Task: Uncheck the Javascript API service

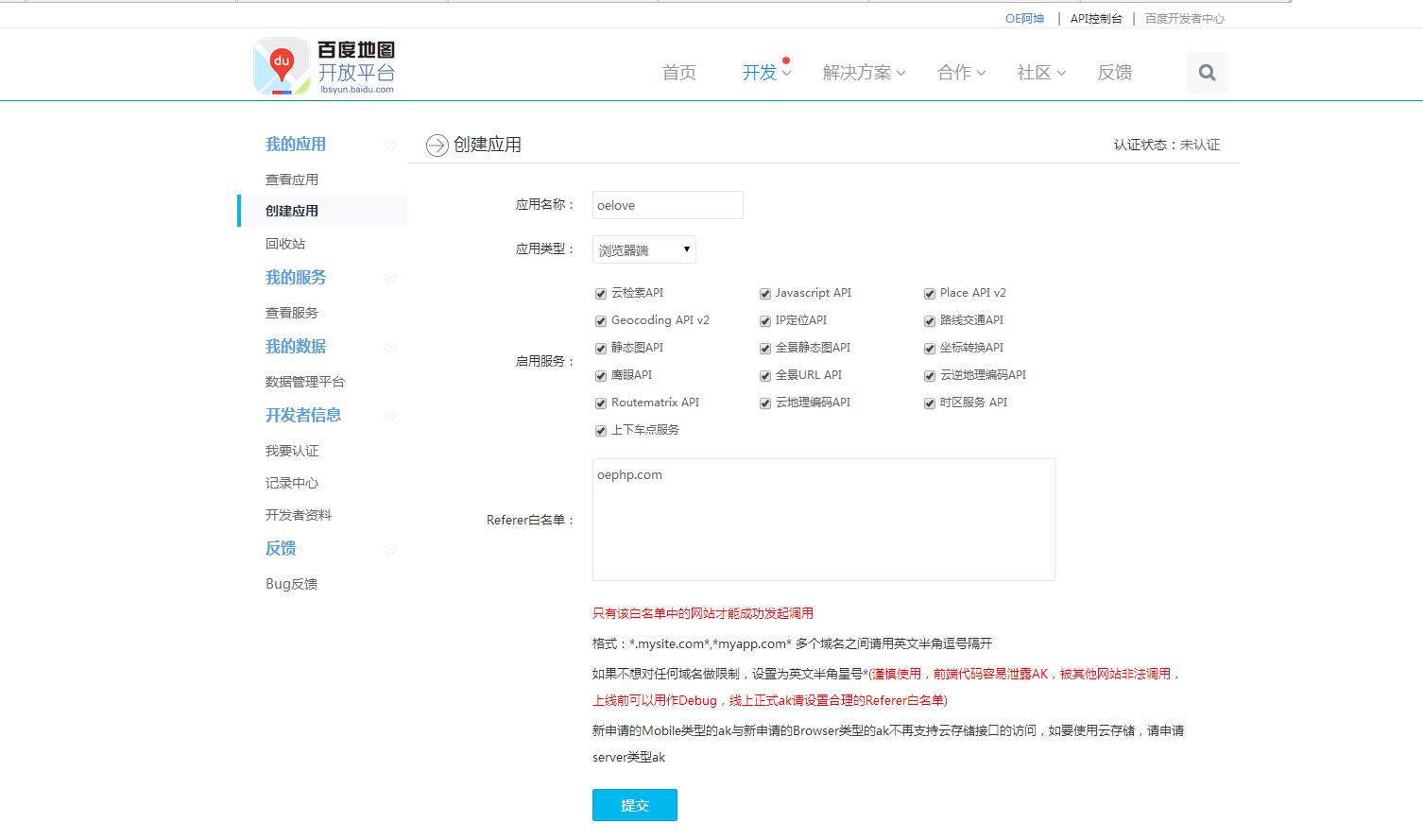Action: click(765, 294)
